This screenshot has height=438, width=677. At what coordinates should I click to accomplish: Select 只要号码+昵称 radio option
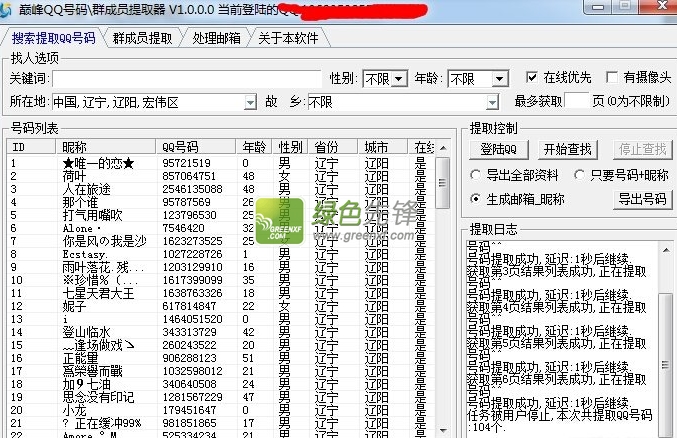pos(579,175)
